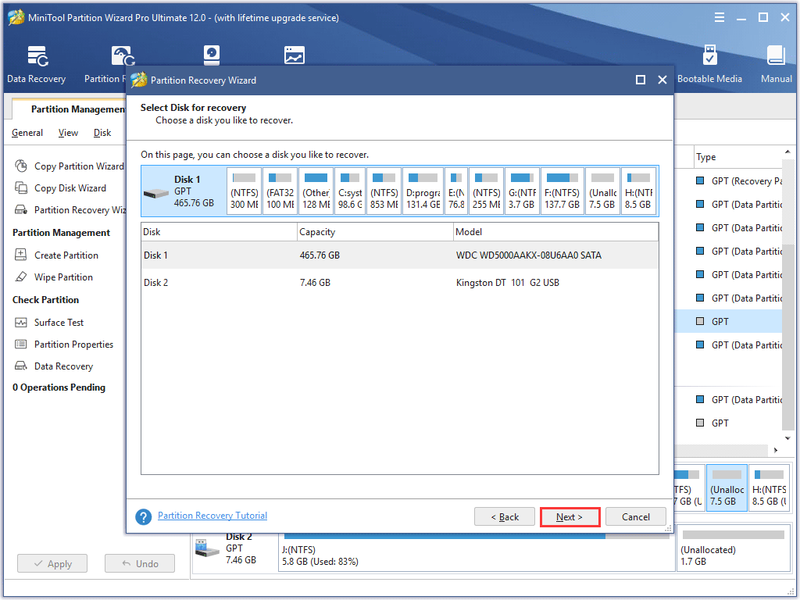800x600 pixels.
Task: Sort by the Capacity column header
Action: coord(375,232)
